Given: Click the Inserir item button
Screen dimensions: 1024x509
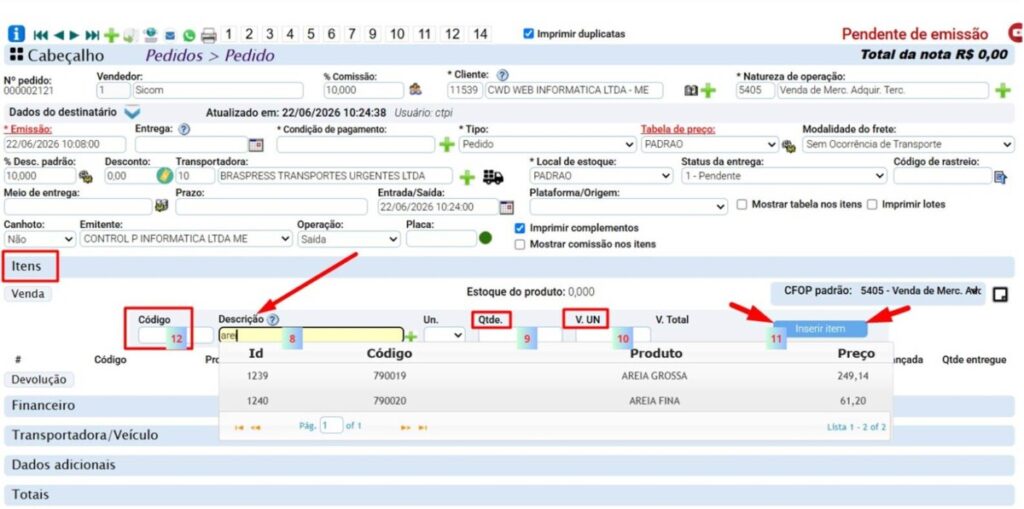Looking at the screenshot, I should [820, 329].
